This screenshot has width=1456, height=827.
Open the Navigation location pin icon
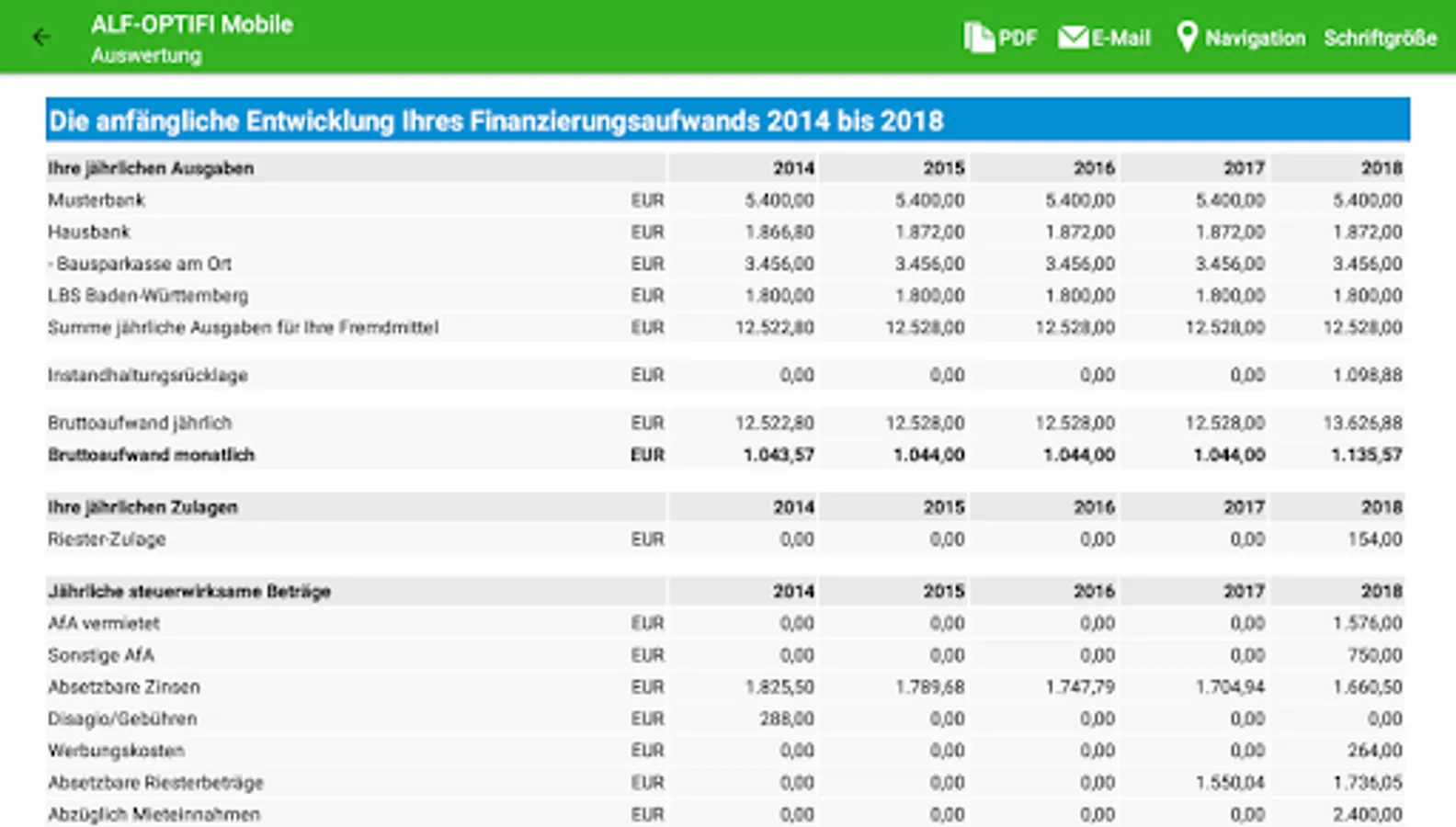coord(1187,38)
